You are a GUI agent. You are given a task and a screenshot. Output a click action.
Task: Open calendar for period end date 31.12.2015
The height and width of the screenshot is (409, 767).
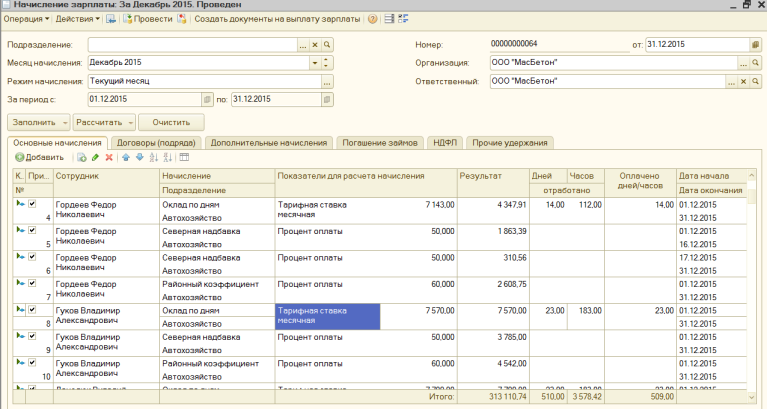click(327, 100)
